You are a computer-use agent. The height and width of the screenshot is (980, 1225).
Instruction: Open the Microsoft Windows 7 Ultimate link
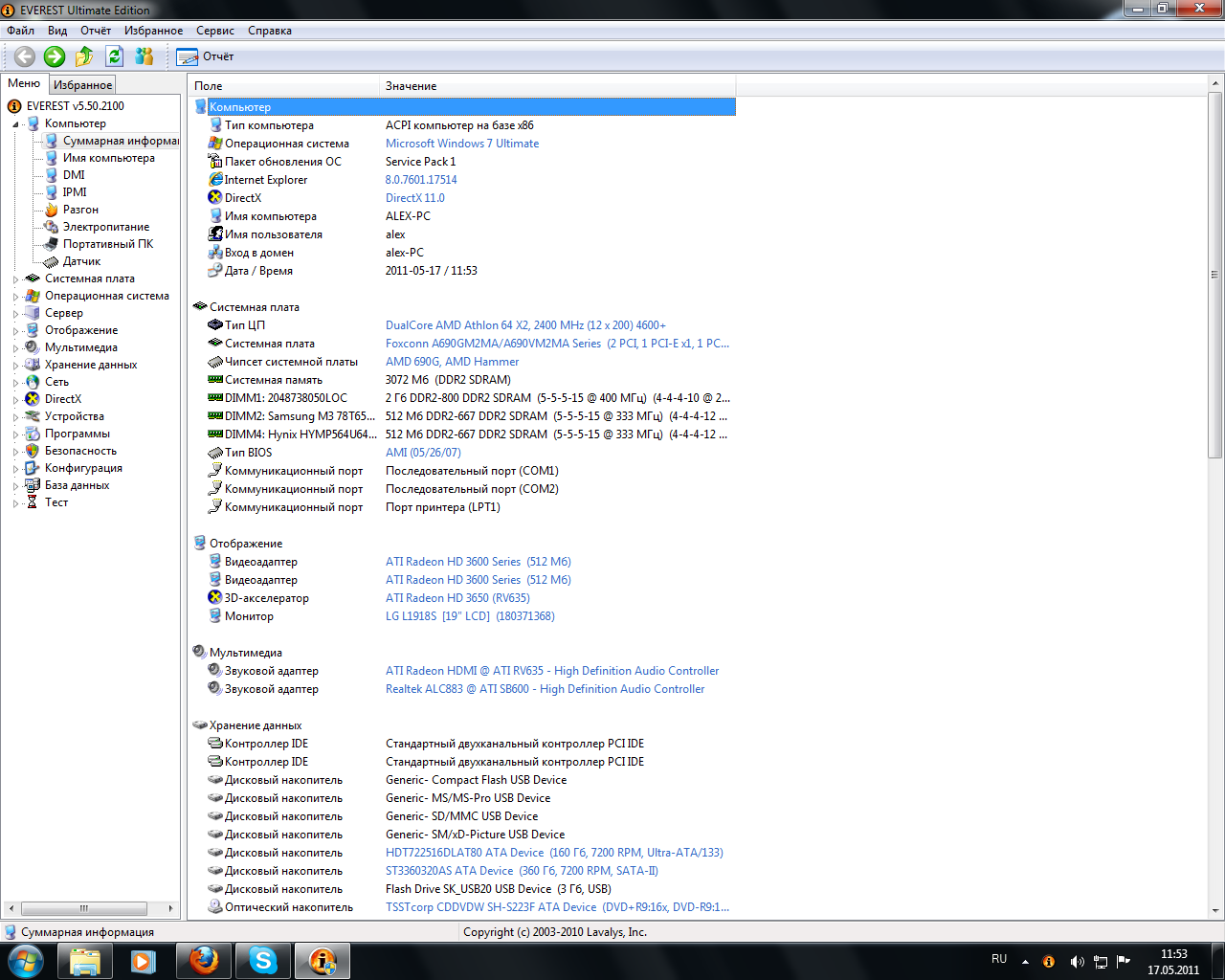[x=461, y=144]
